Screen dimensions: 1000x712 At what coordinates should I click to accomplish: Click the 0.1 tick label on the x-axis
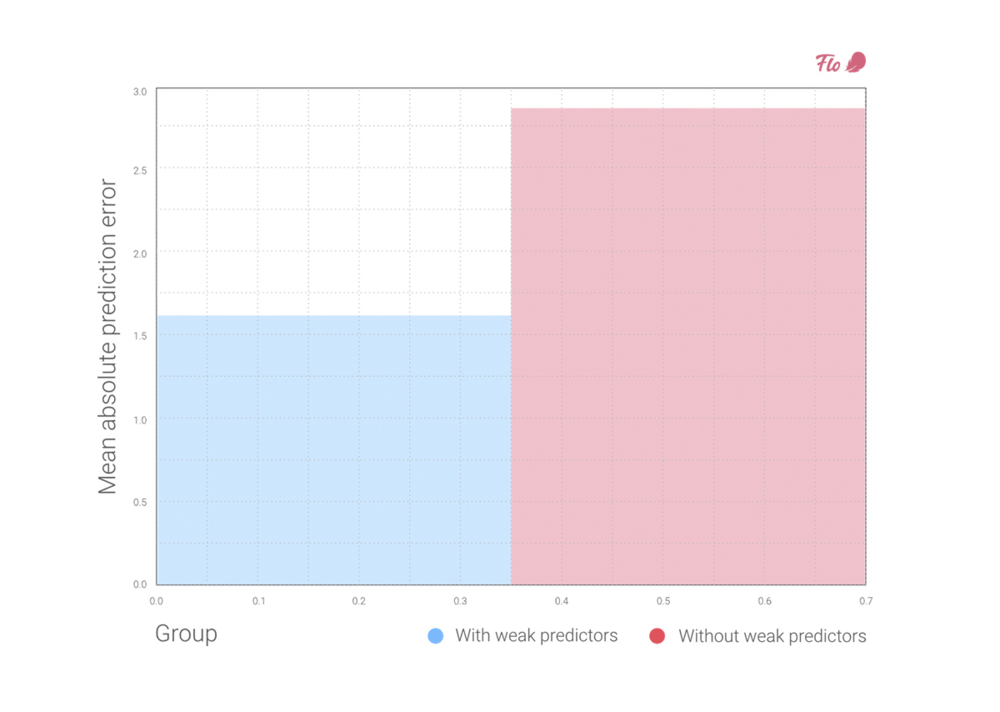click(x=258, y=601)
